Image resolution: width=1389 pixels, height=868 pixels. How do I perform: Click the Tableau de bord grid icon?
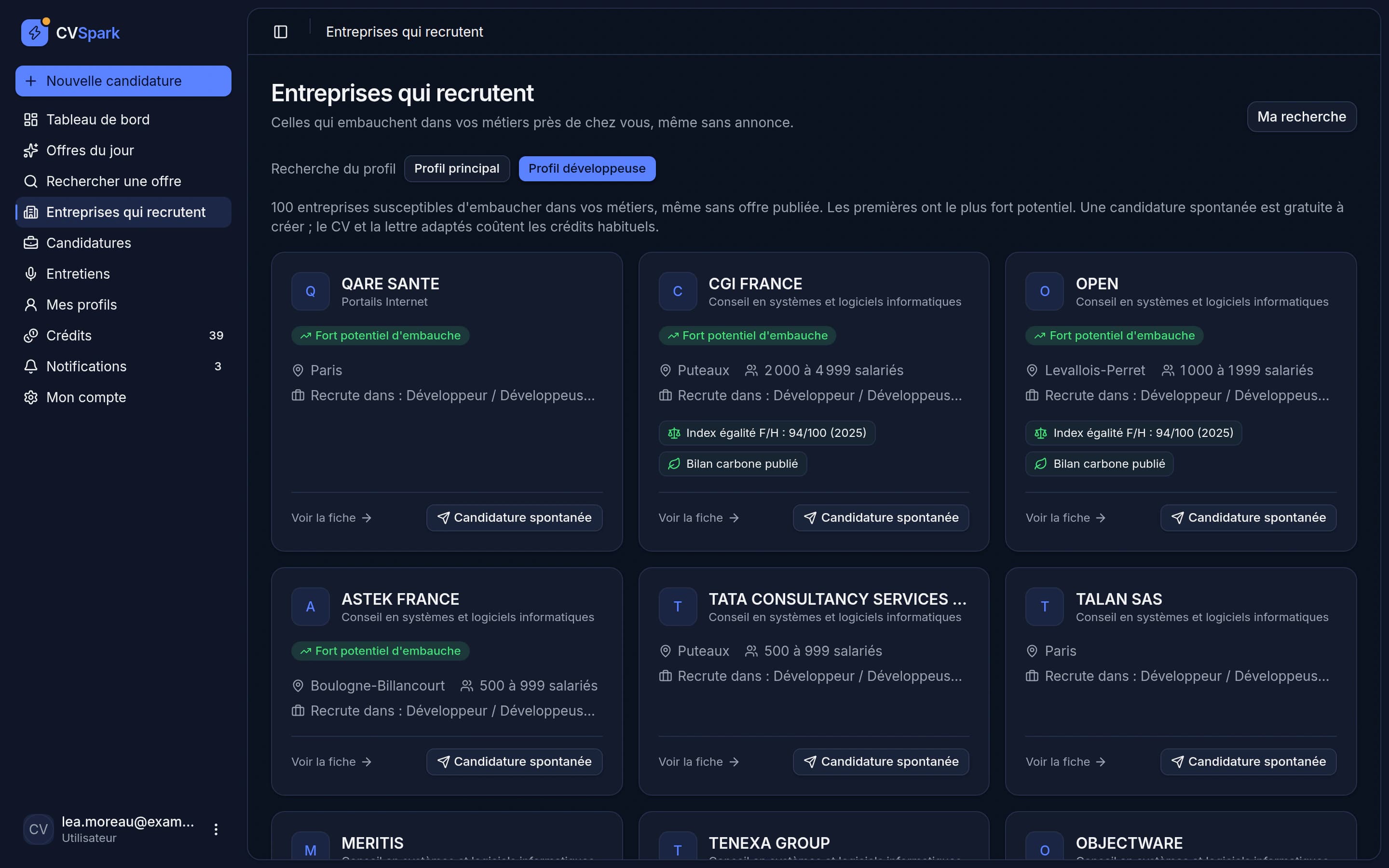pos(30,120)
